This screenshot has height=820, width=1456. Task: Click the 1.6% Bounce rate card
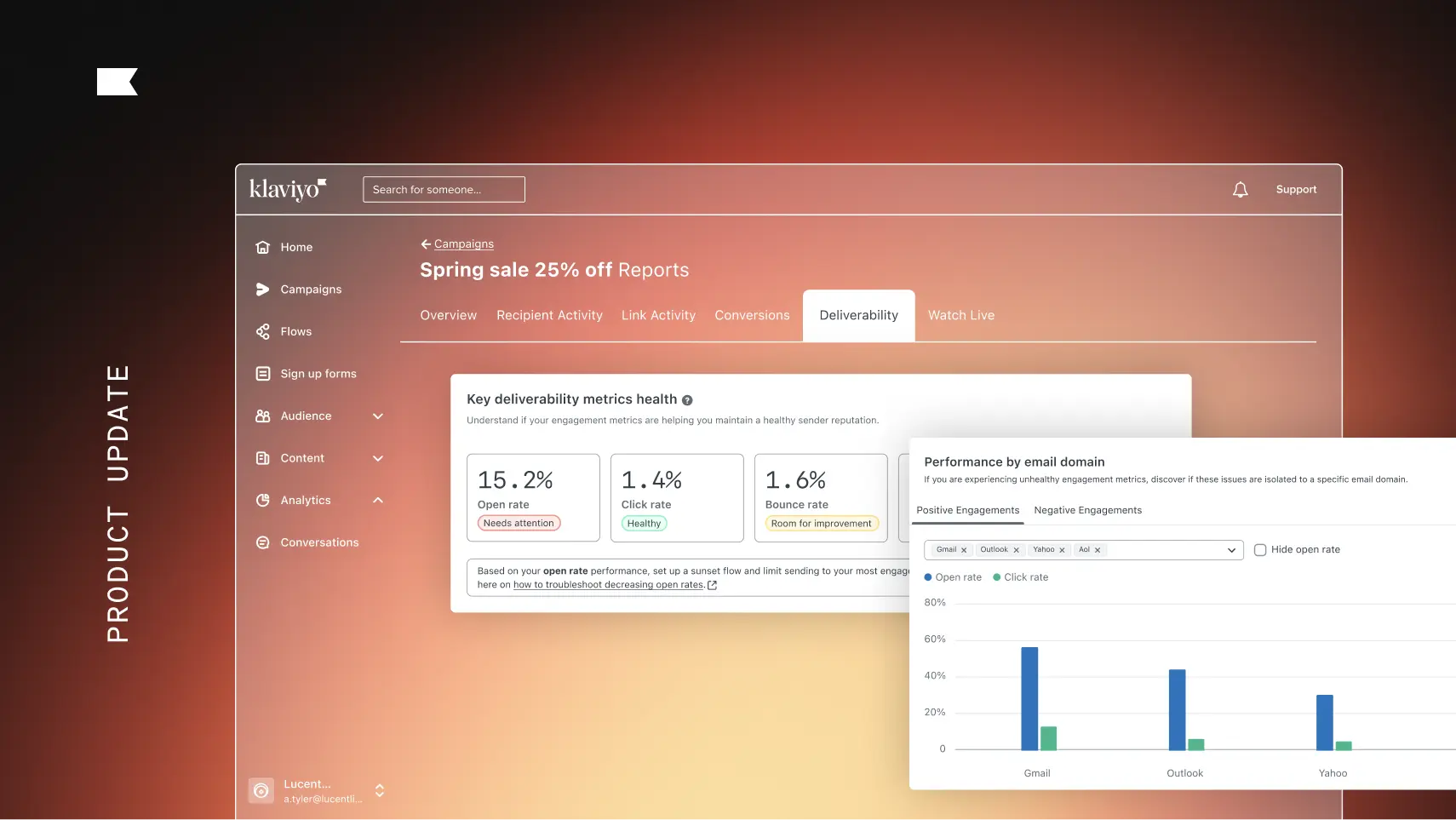821,498
